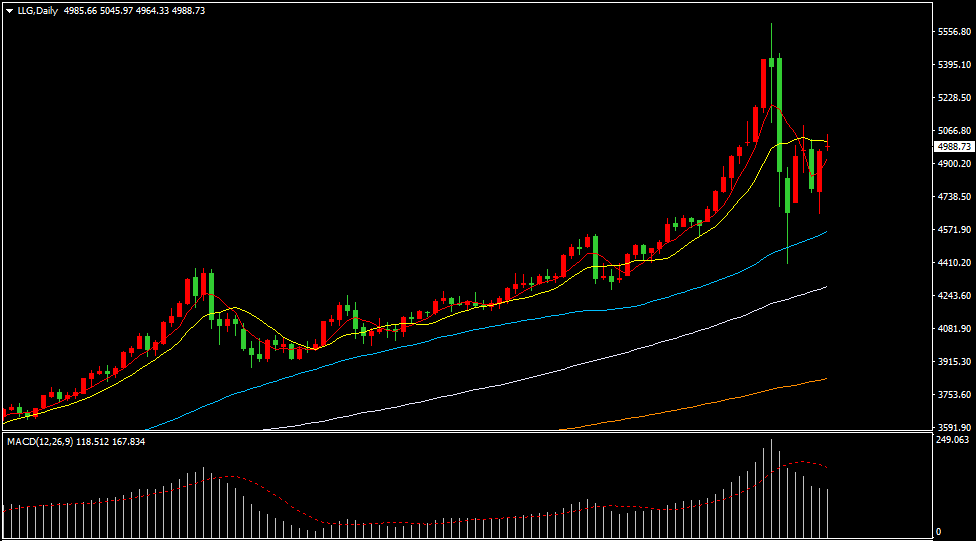Click the MACD scale value 249.063

click(x=952, y=440)
